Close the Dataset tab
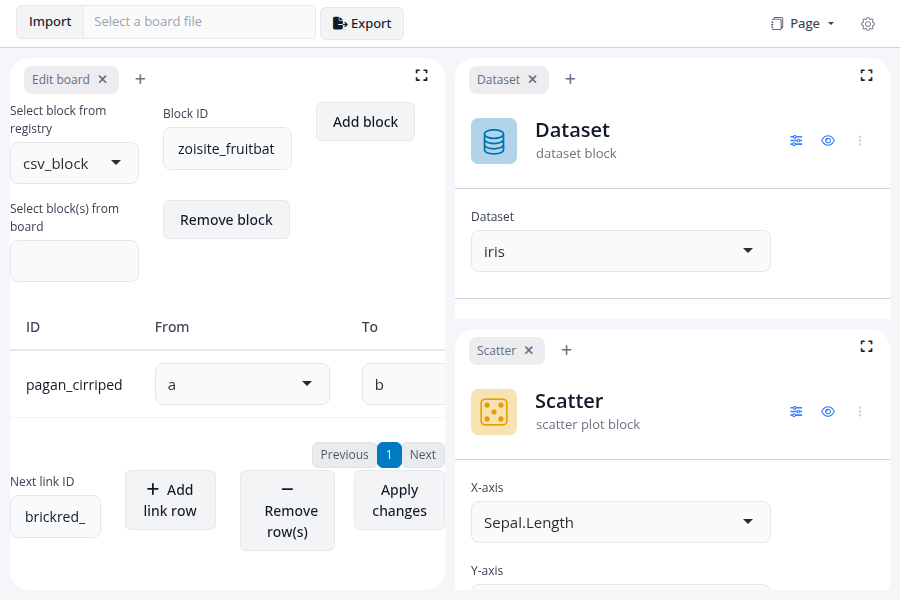This screenshot has width=900, height=600. (532, 79)
